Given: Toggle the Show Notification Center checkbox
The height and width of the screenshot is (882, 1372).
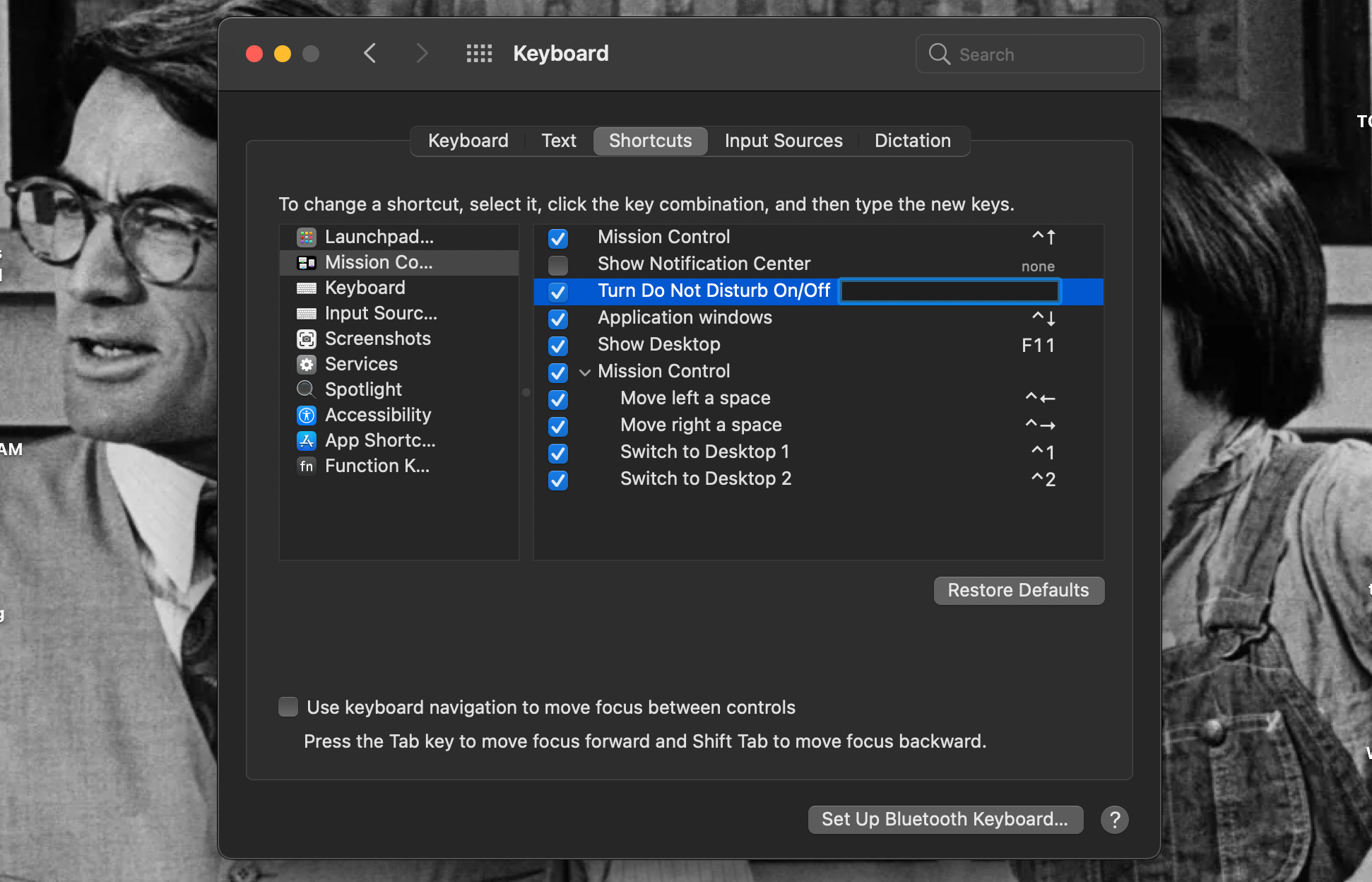Looking at the screenshot, I should [x=558, y=263].
